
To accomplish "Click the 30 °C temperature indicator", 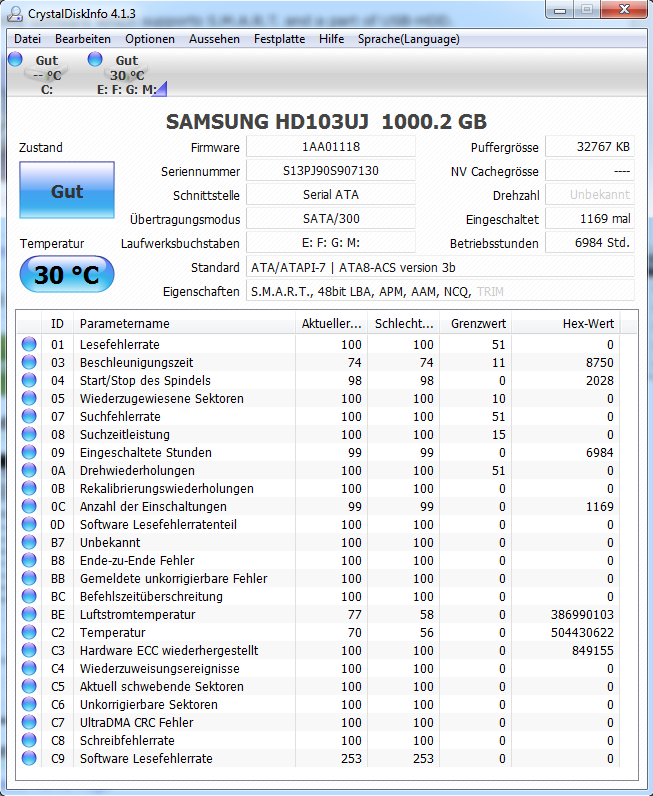I will (x=67, y=274).
